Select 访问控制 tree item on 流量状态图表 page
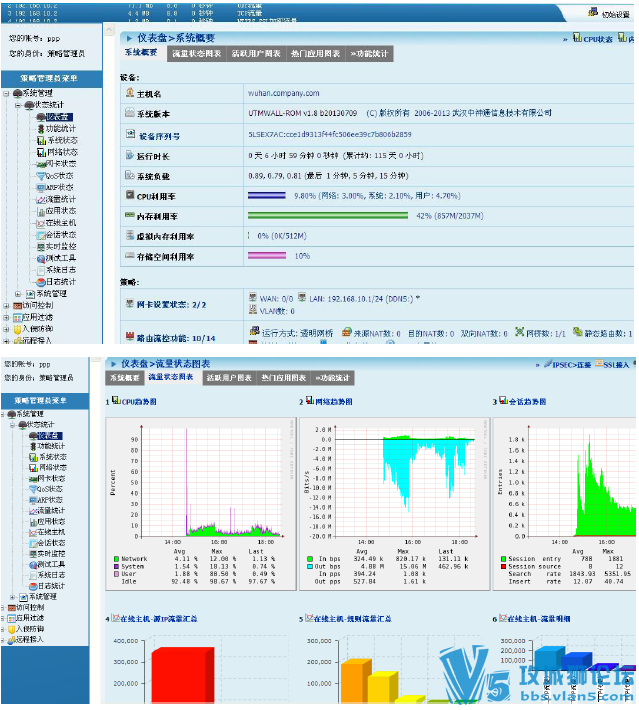Image resolution: width=639 pixels, height=710 pixels. click(30, 607)
